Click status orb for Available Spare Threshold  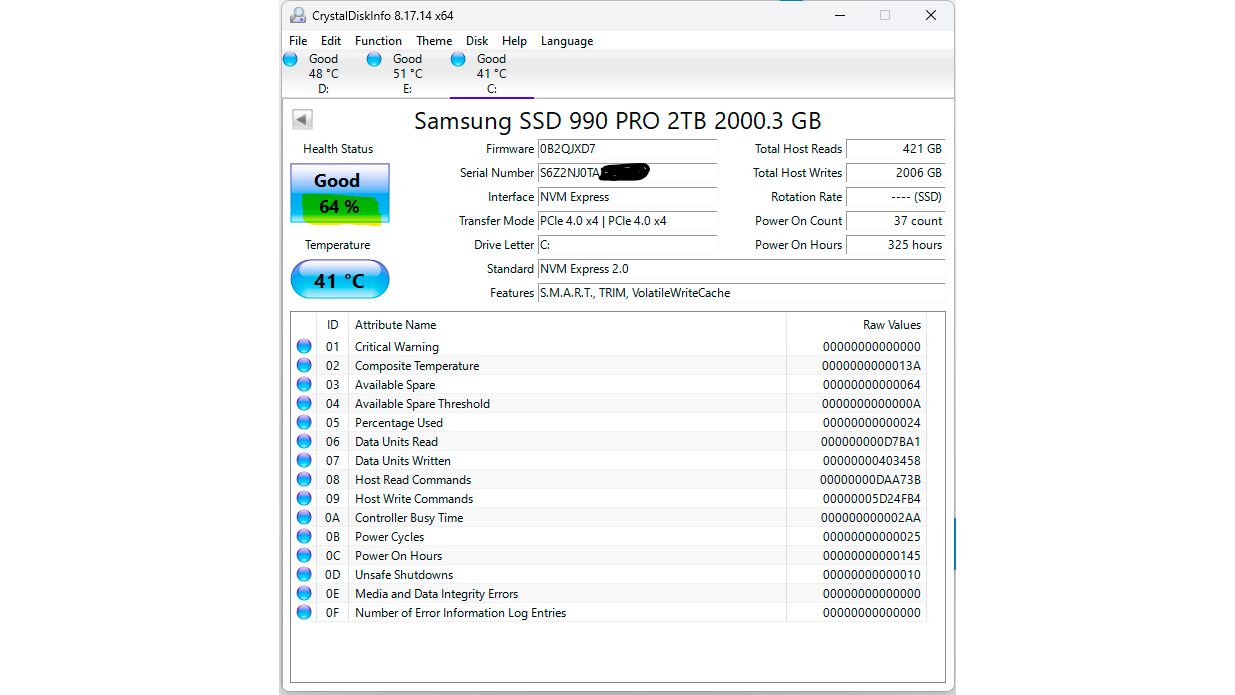pos(304,404)
